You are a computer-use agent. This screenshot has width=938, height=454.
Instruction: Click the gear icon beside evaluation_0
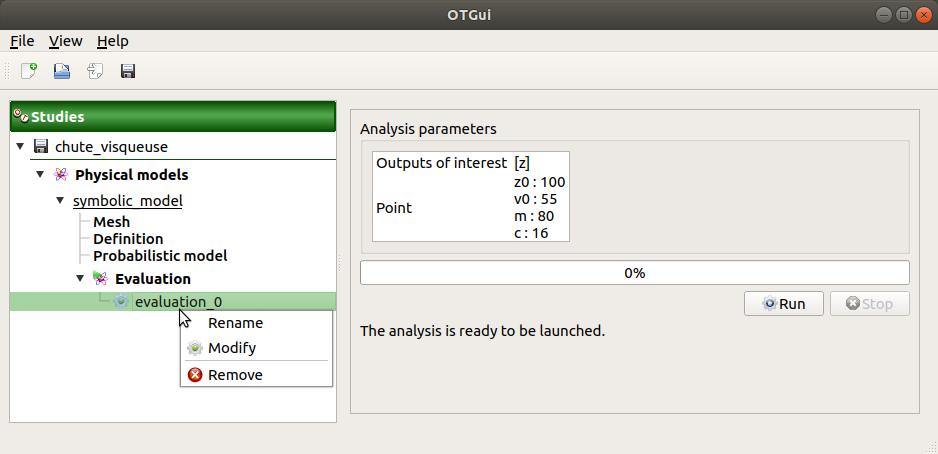point(121,301)
